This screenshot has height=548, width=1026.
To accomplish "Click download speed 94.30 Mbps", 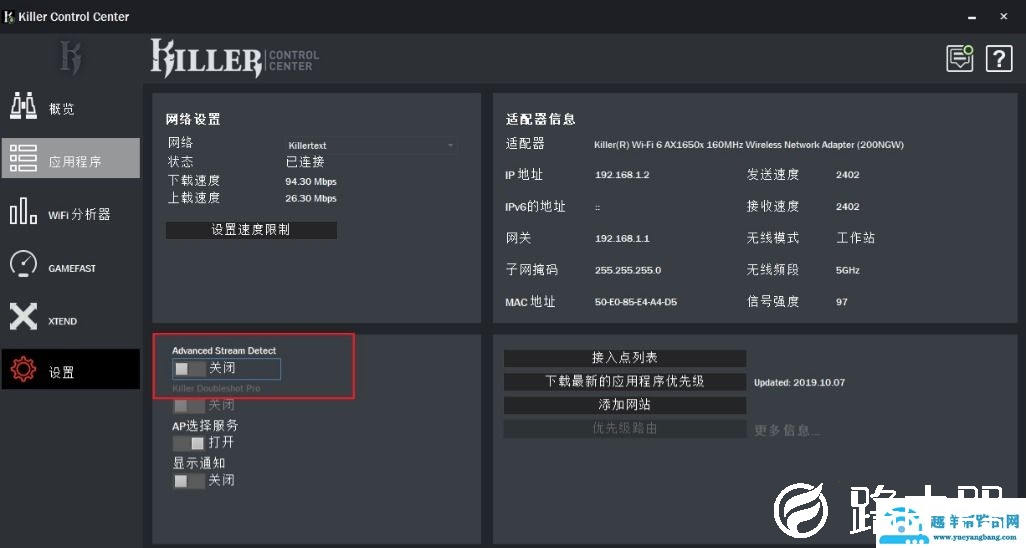I will click(x=311, y=181).
